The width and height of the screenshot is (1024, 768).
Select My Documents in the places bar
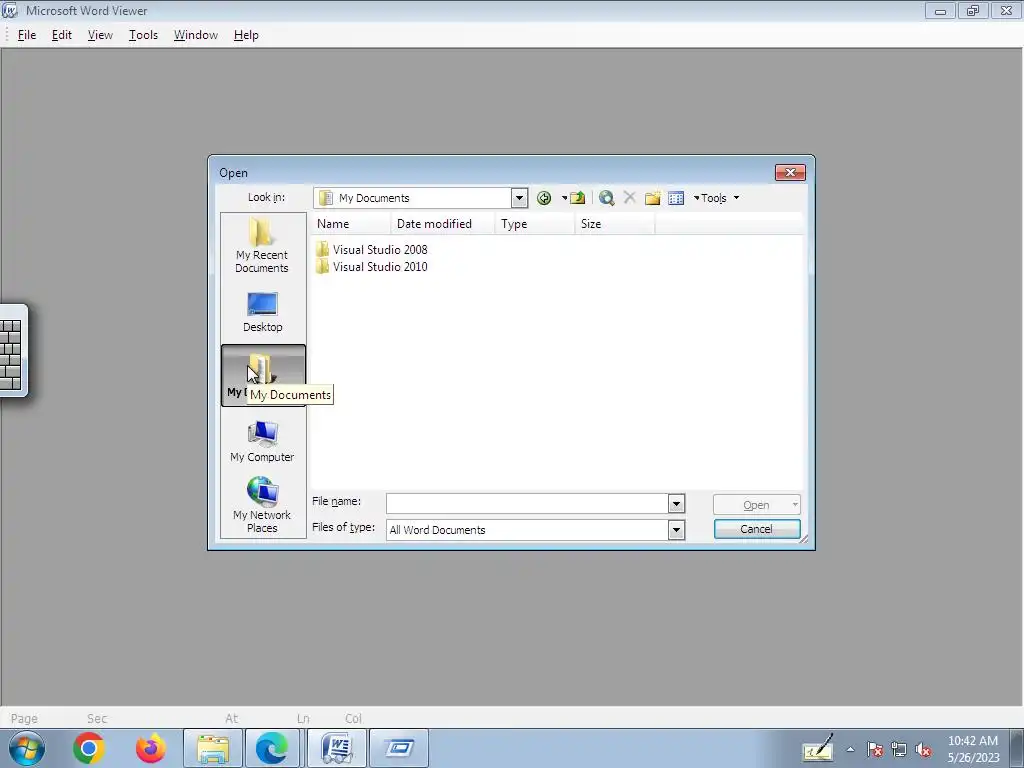click(263, 375)
